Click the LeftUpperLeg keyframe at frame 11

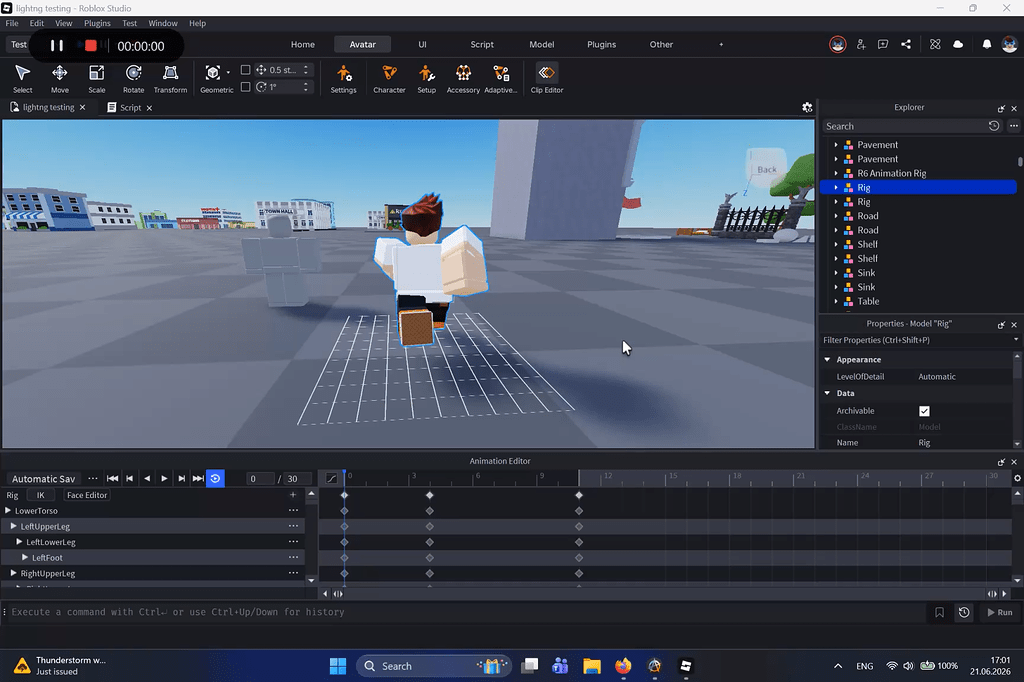click(579, 527)
